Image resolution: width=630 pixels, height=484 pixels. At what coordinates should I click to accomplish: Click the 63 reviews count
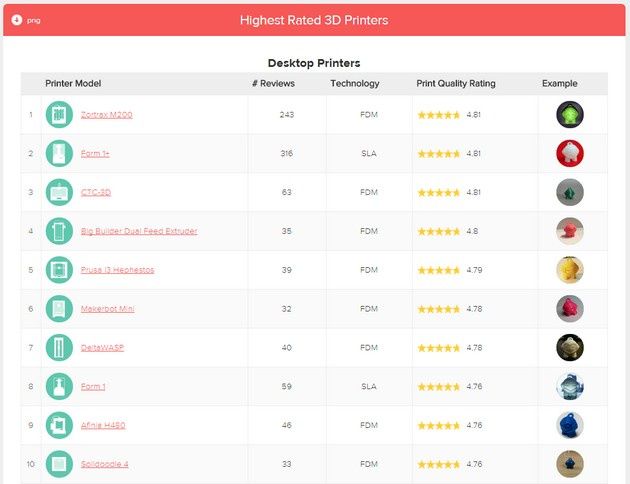pyautogui.click(x=286, y=192)
